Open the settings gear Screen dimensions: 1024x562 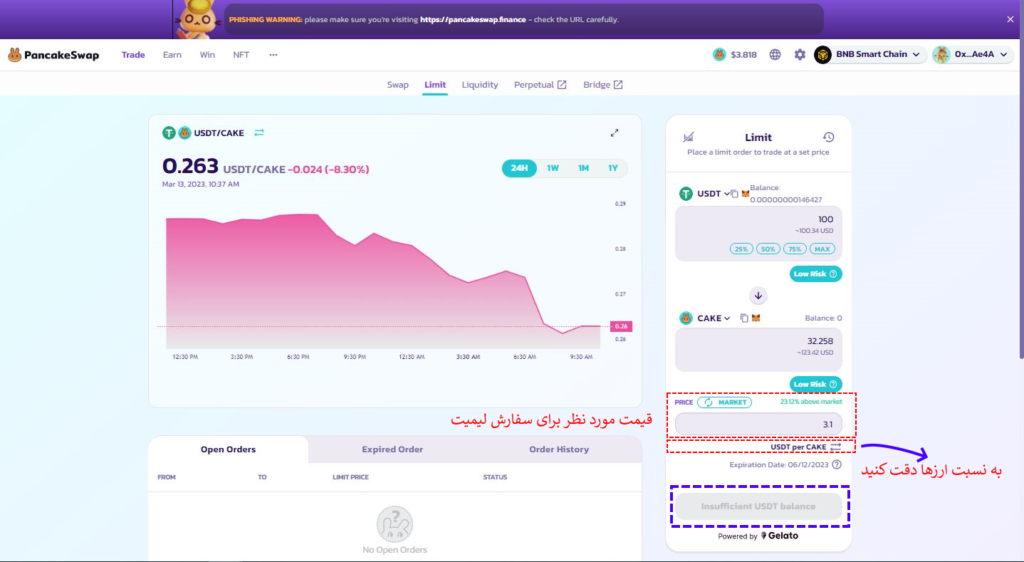pyautogui.click(x=800, y=55)
